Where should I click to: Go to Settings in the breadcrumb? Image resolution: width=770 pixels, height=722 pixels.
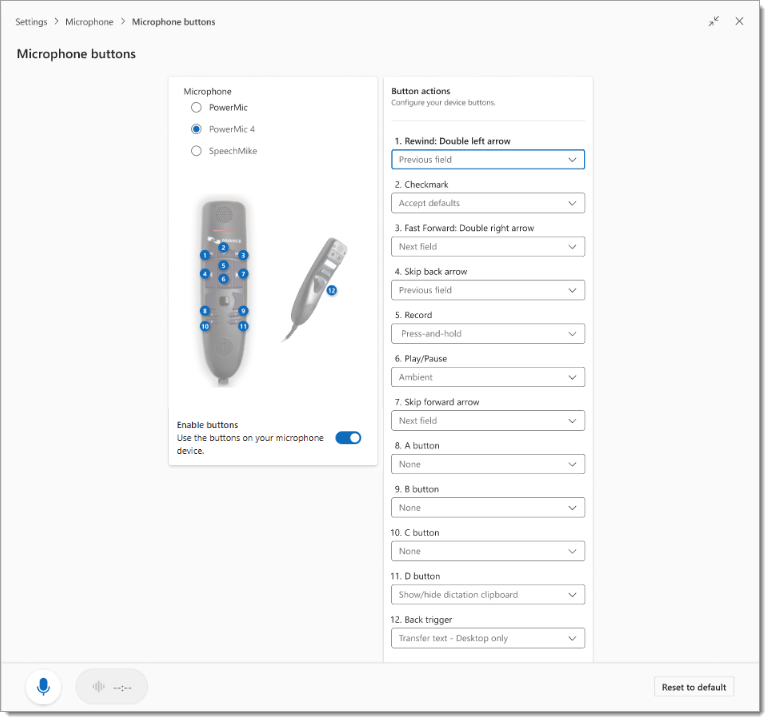point(31,22)
